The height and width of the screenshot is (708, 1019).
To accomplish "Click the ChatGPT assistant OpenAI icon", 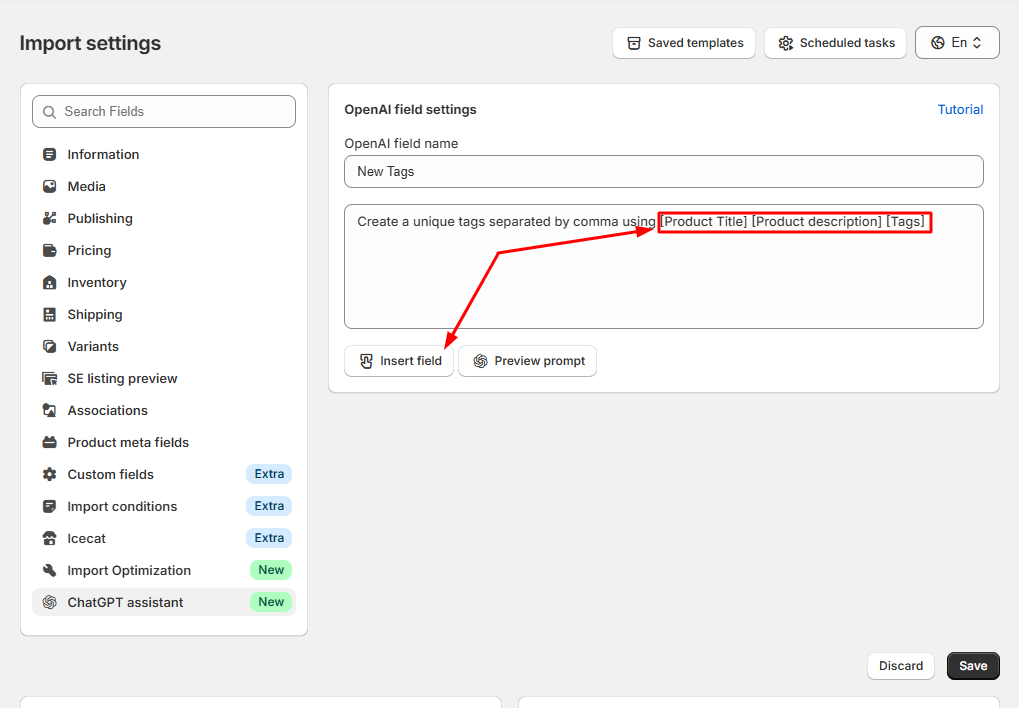I will click(49, 602).
